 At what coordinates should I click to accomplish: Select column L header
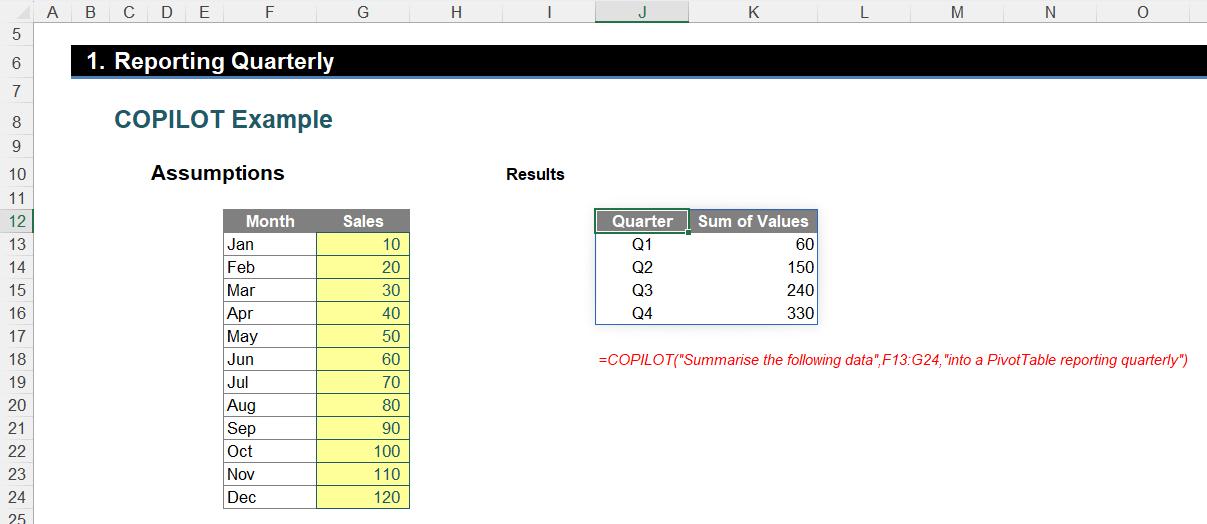pos(864,12)
